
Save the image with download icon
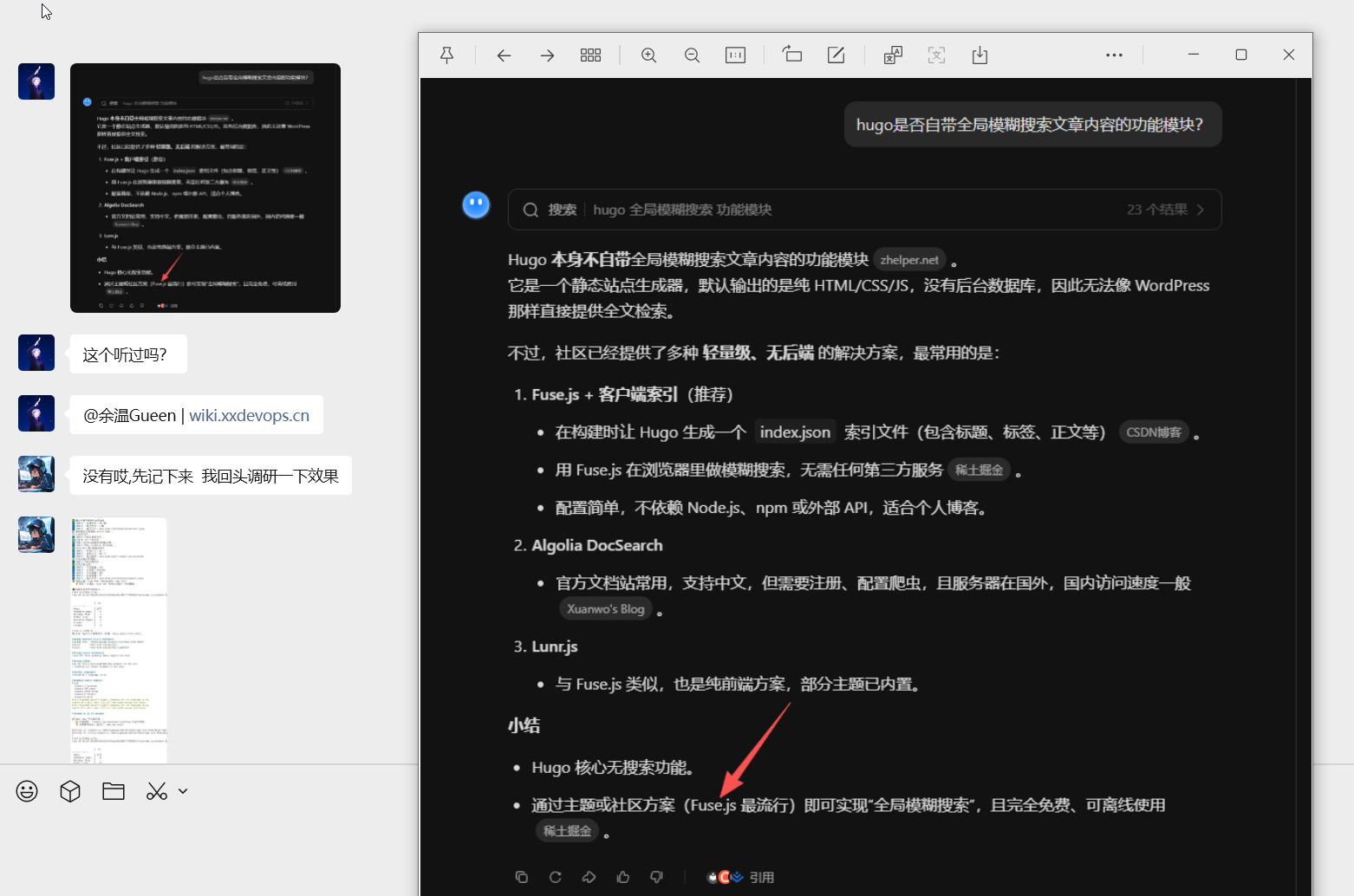click(980, 55)
